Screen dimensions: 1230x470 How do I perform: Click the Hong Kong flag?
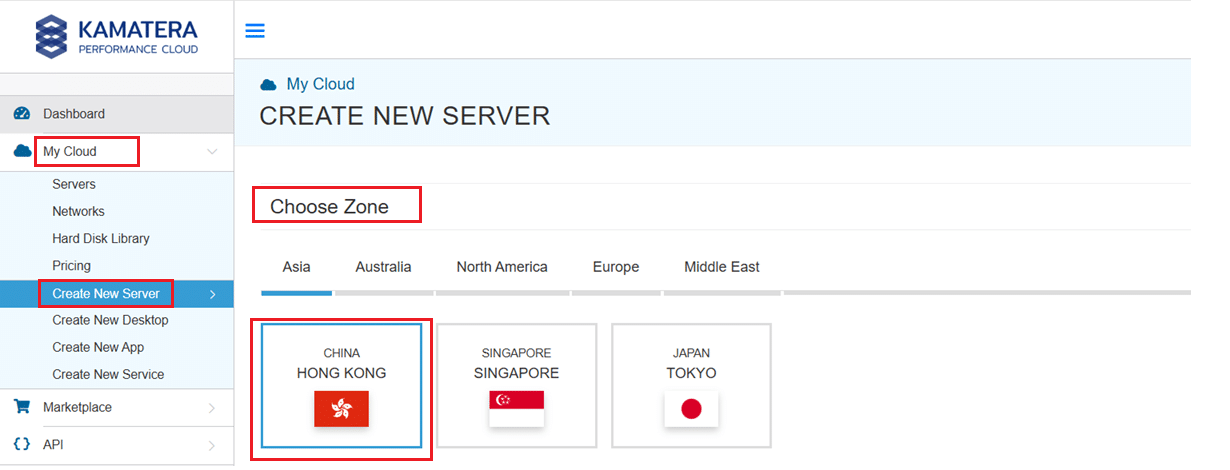(341, 409)
